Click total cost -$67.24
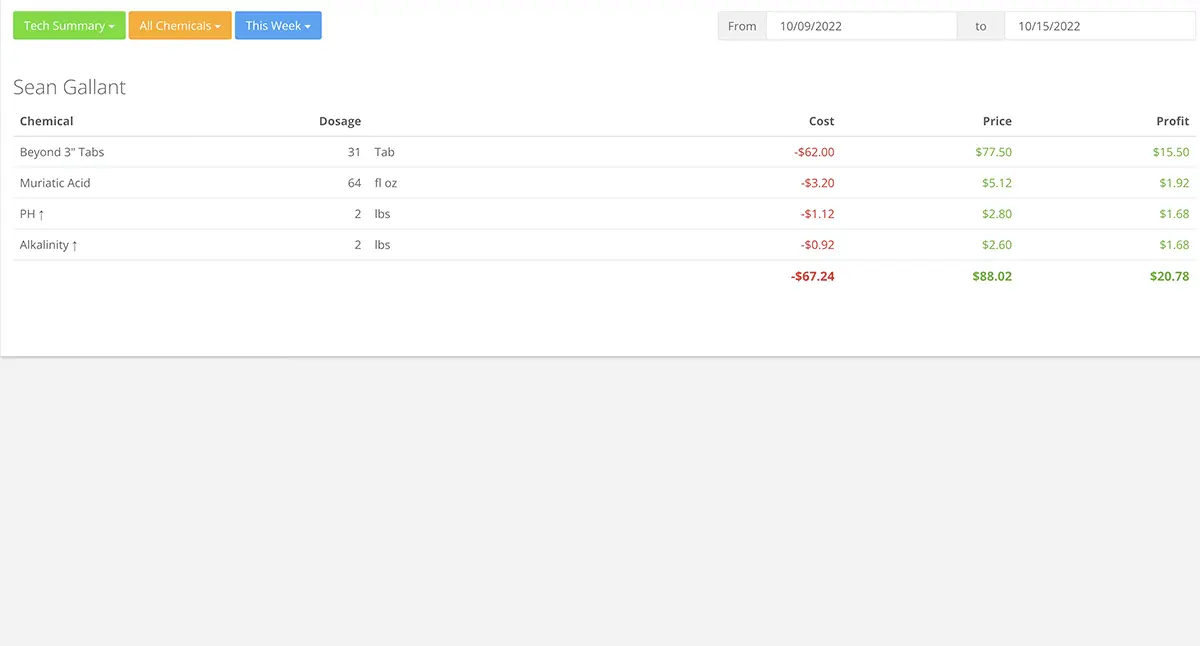The image size is (1200, 646). [x=812, y=276]
